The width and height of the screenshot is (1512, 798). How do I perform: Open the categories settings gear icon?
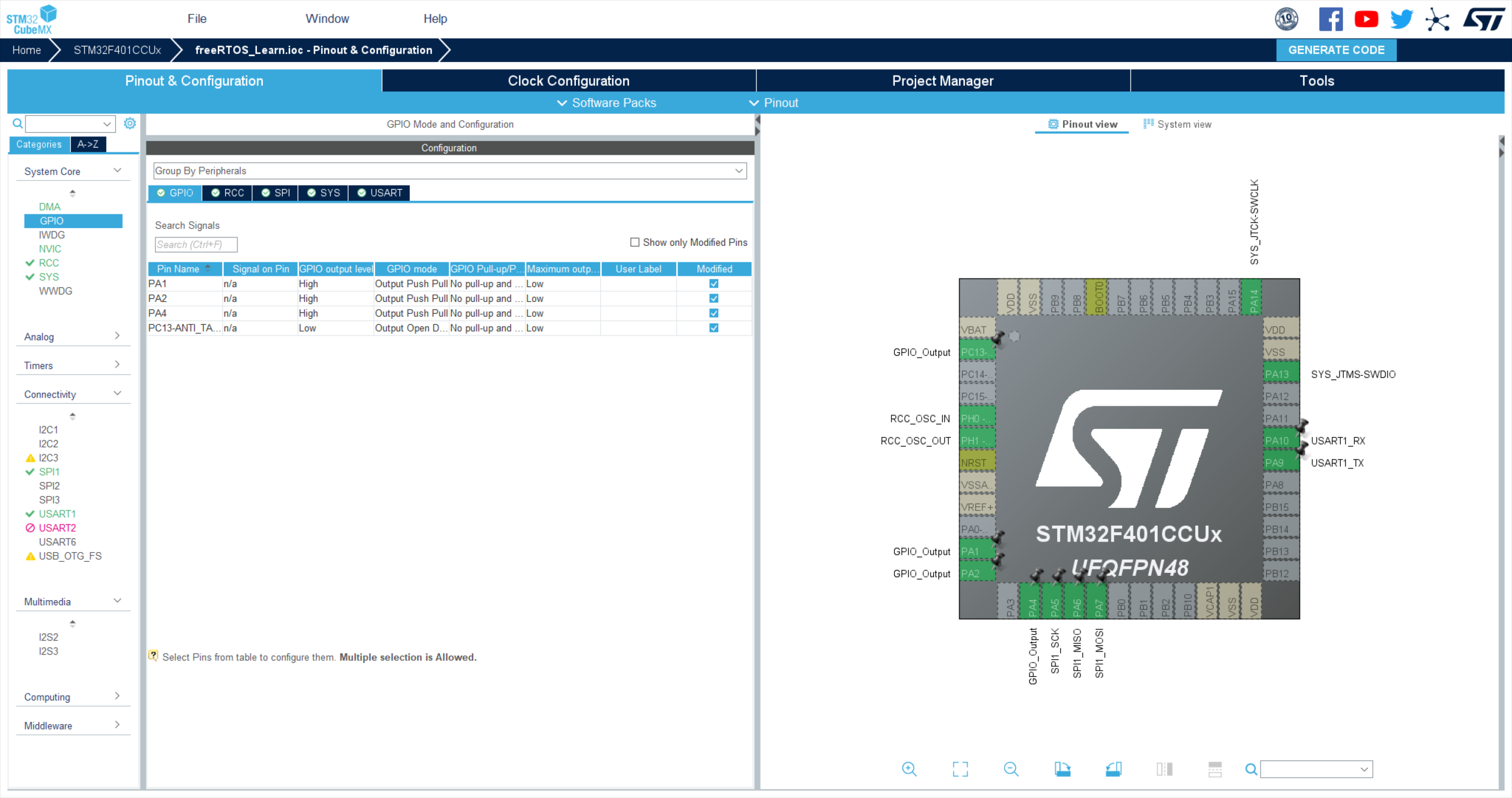130,123
